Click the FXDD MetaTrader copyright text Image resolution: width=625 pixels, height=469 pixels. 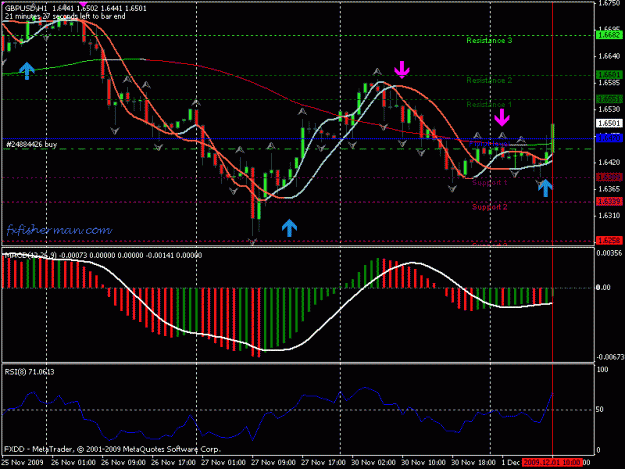(112, 449)
